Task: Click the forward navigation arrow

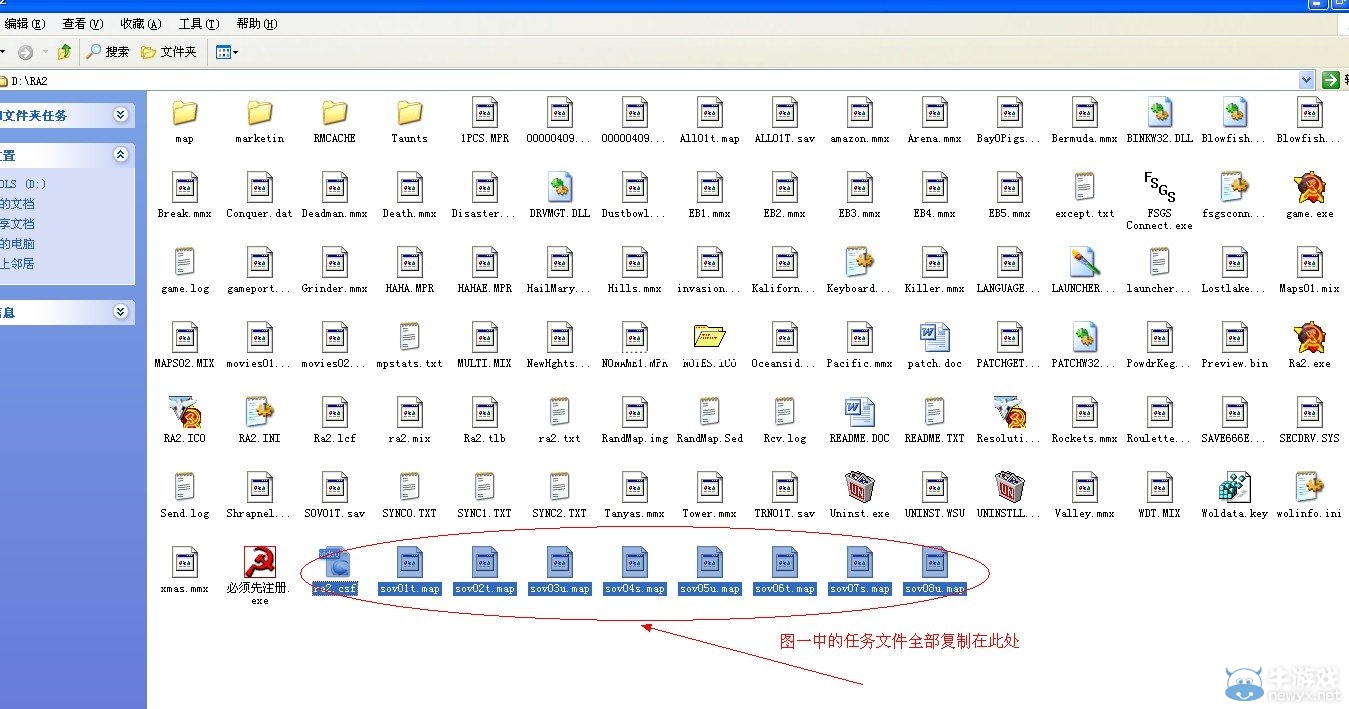Action: (25, 51)
